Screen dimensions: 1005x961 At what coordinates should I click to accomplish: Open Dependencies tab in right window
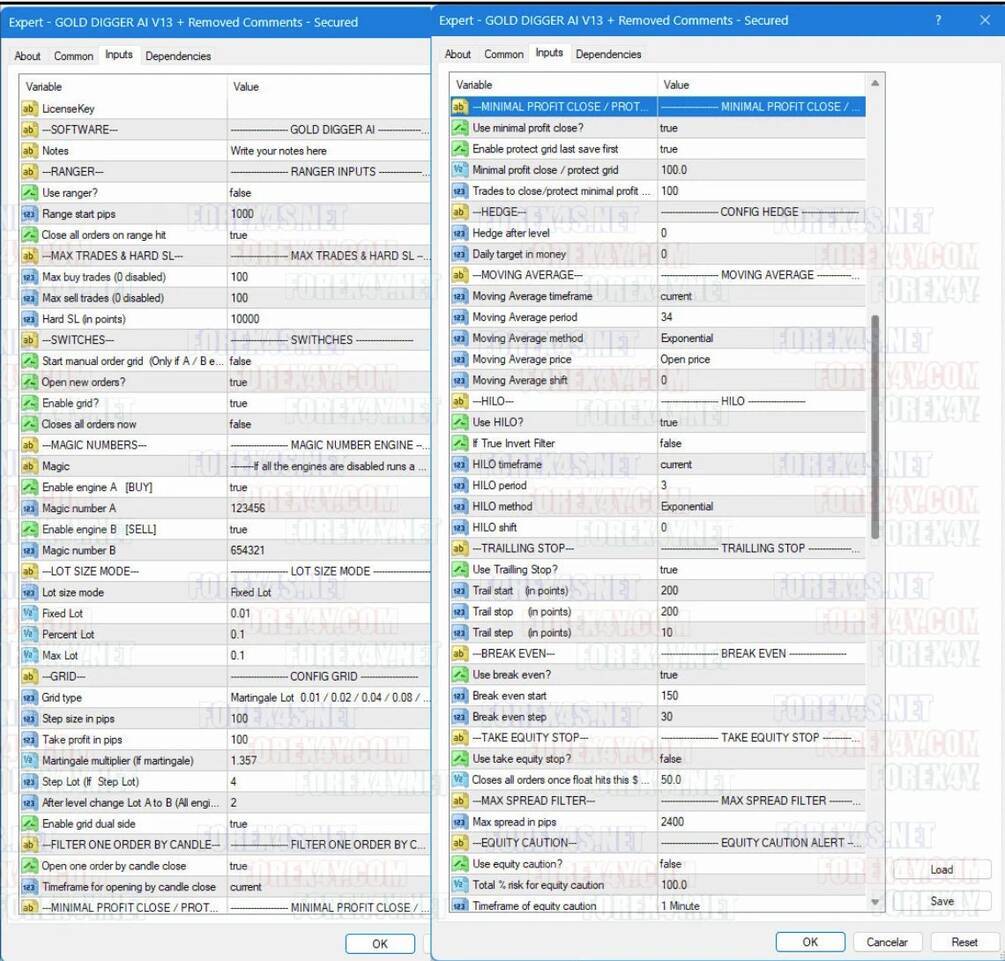pos(608,54)
